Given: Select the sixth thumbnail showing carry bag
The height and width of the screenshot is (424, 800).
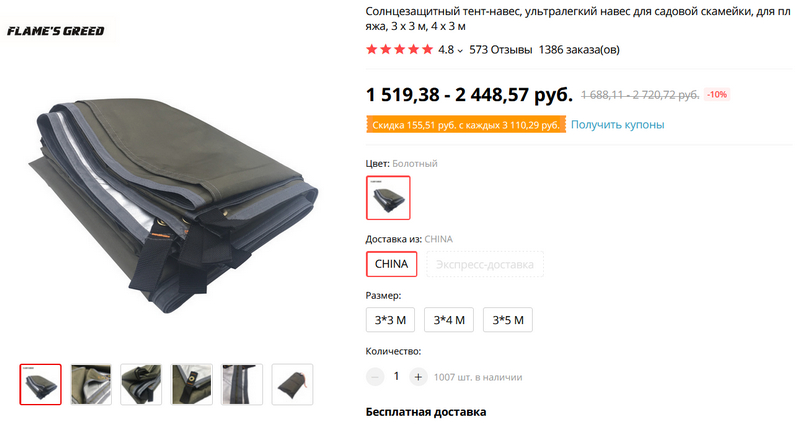Looking at the screenshot, I should (292, 384).
